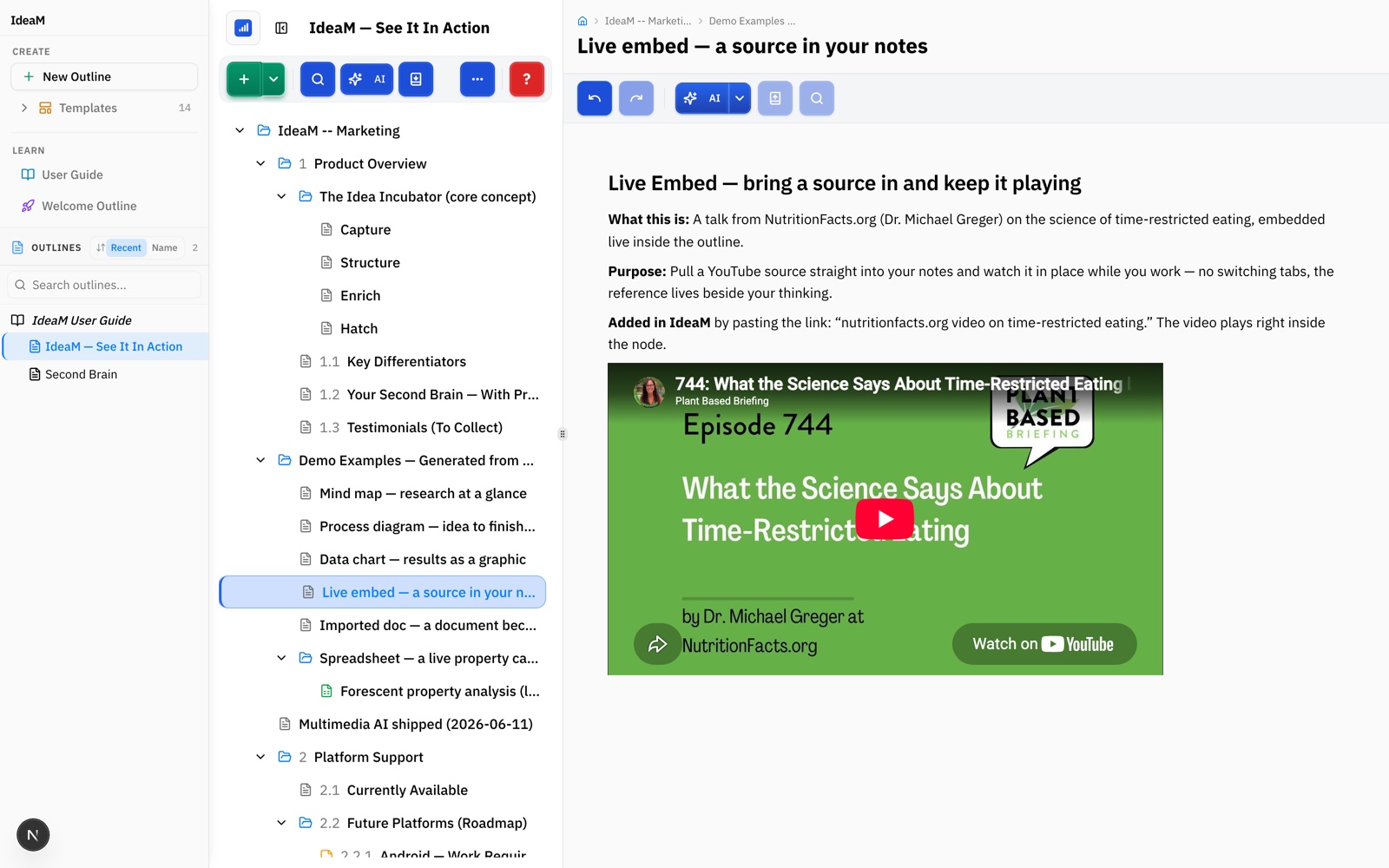
Task: Play the embedded YouTube video
Action: pos(885,519)
